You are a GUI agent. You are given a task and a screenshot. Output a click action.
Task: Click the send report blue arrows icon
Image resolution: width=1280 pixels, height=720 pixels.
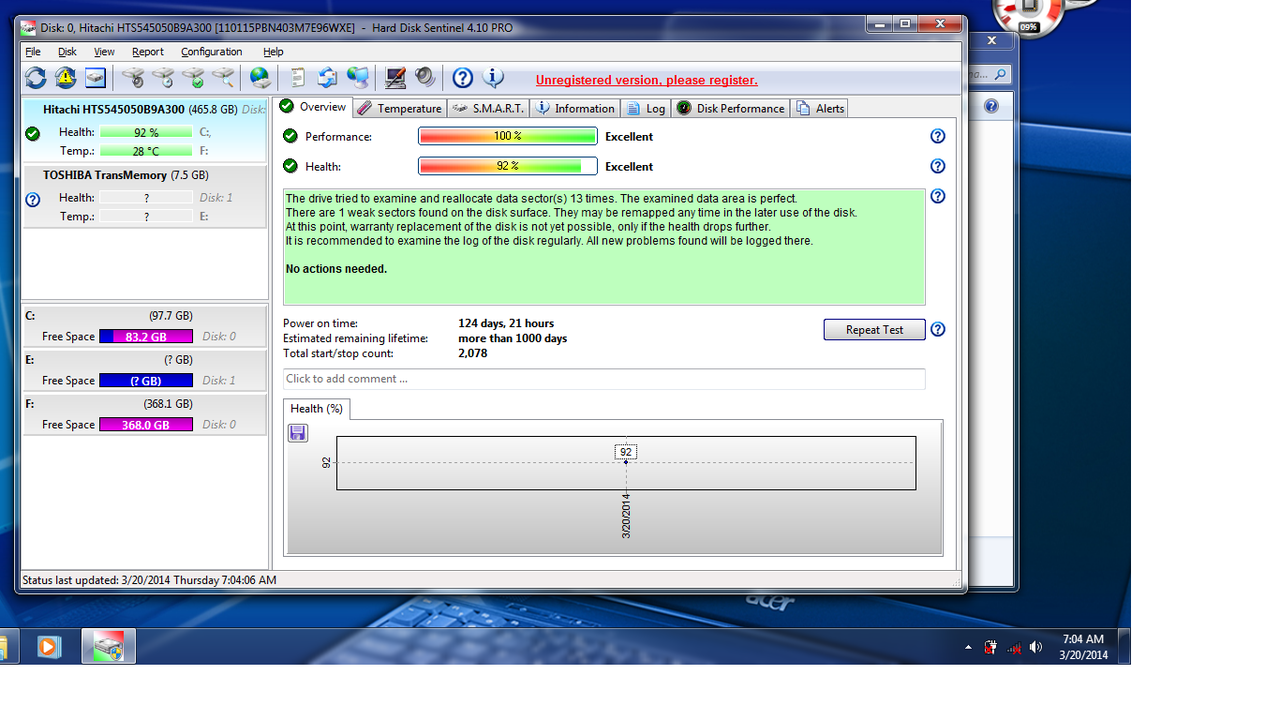click(x=327, y=77)
